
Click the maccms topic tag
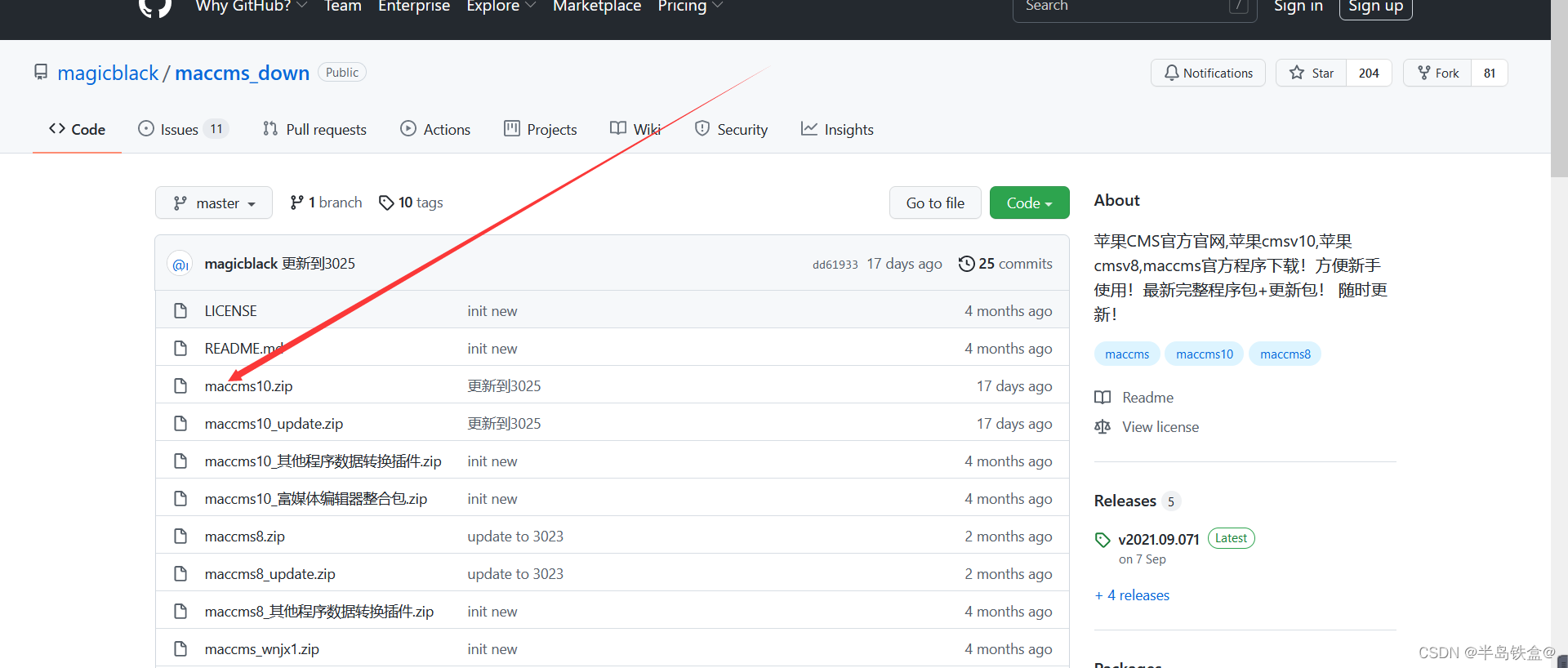pyautogui.click(x=1127, y=354)
